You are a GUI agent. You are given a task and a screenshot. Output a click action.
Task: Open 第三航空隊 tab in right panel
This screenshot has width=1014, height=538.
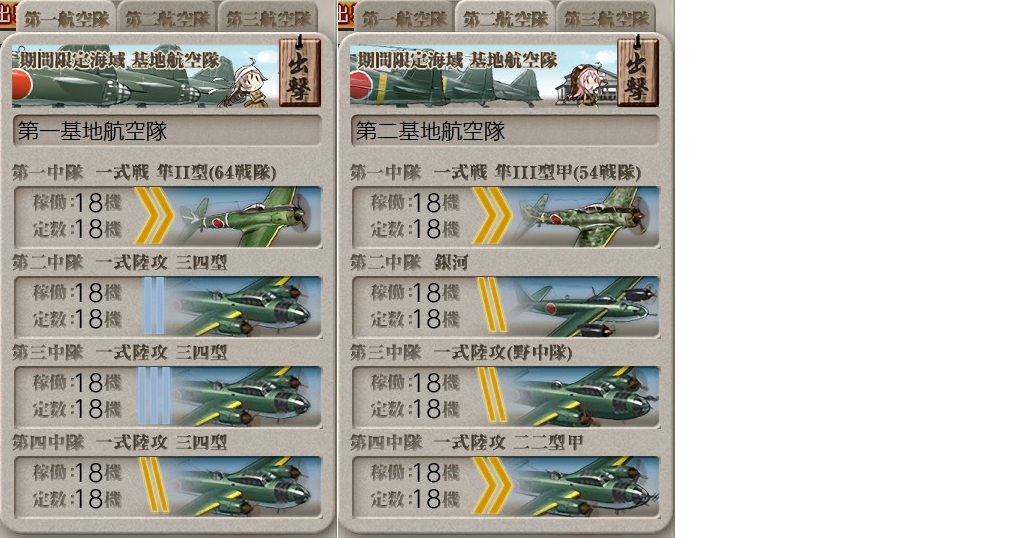606,17
